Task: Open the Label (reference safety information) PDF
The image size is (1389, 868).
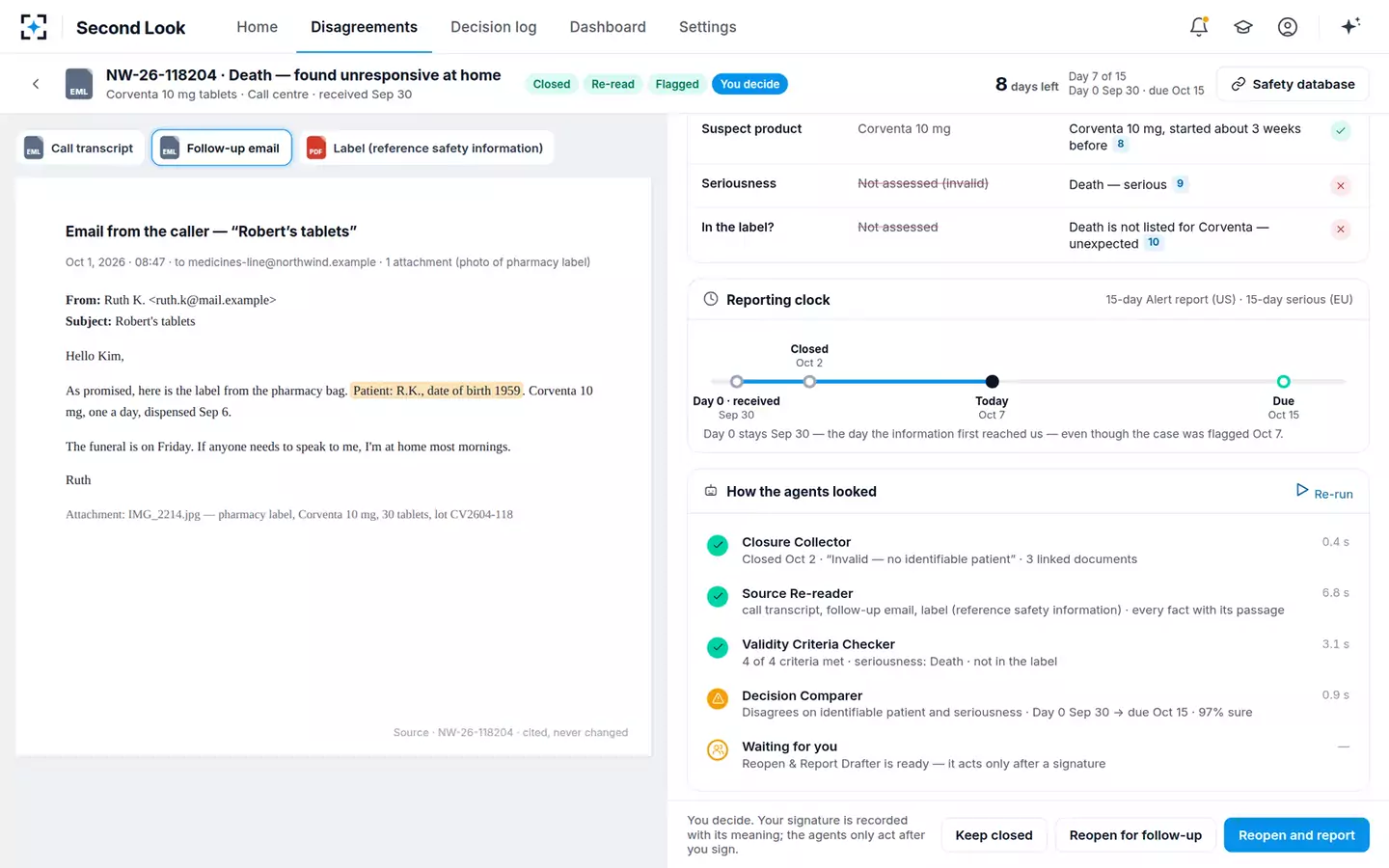Action: click(x=426, y=148)
